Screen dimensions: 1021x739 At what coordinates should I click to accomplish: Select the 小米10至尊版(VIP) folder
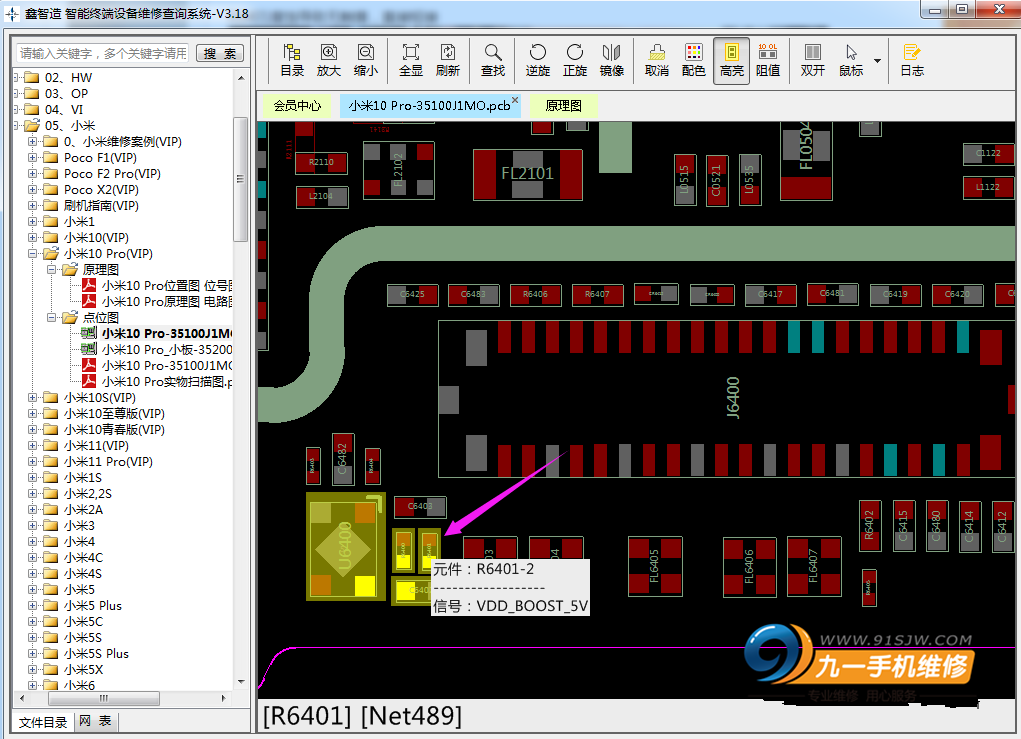pyautogui.click(x=114, y=413)
